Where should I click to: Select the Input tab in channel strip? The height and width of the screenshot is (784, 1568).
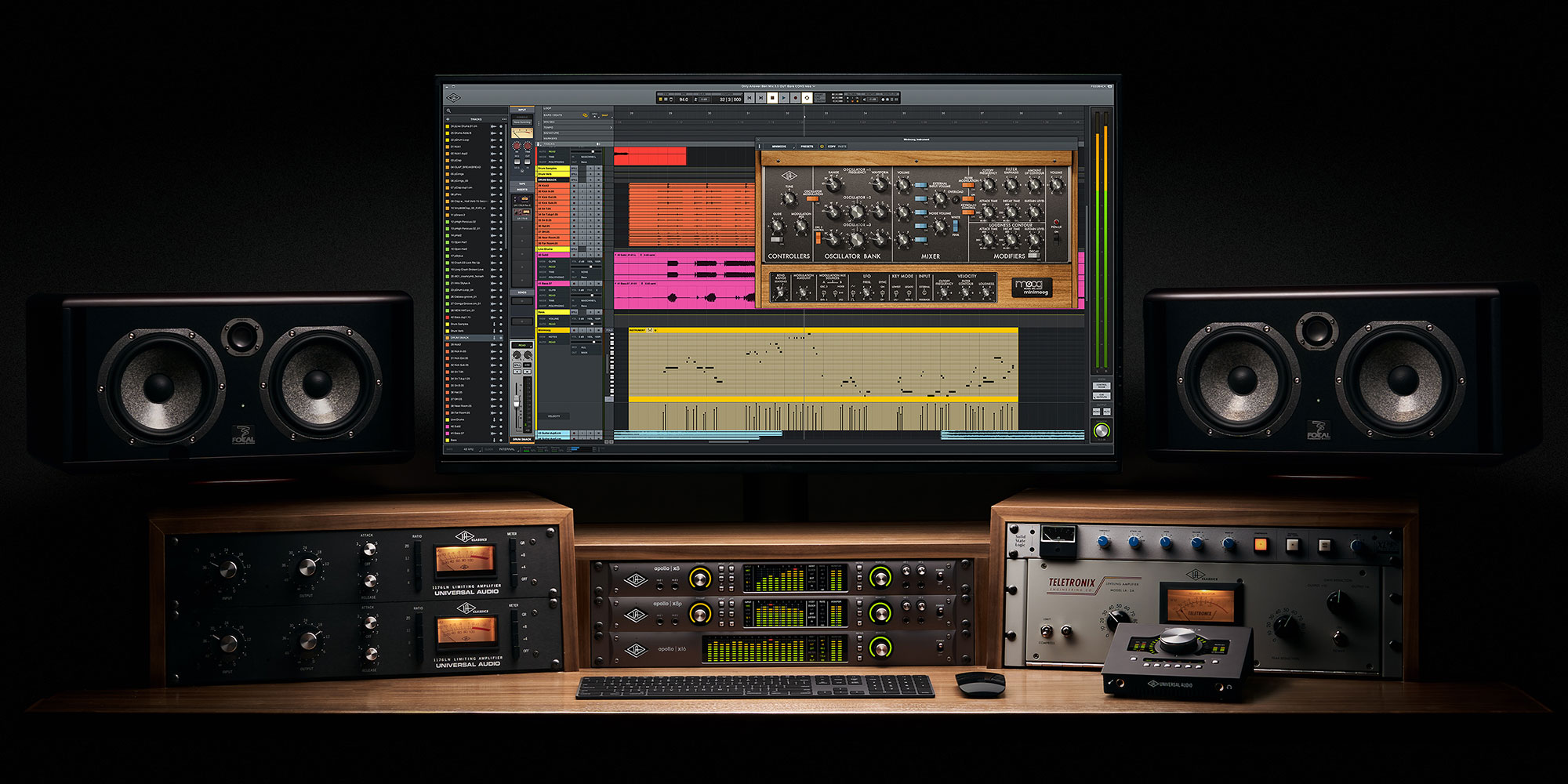[521, 110]
